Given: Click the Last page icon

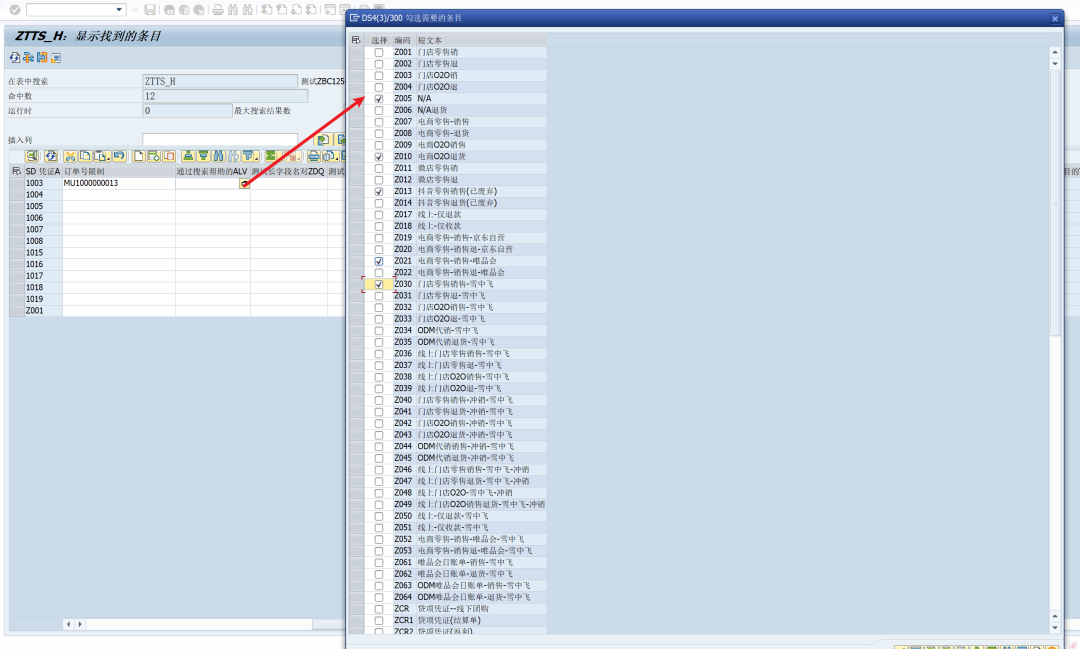Looking at the screenshot, I should click(311, 10).
